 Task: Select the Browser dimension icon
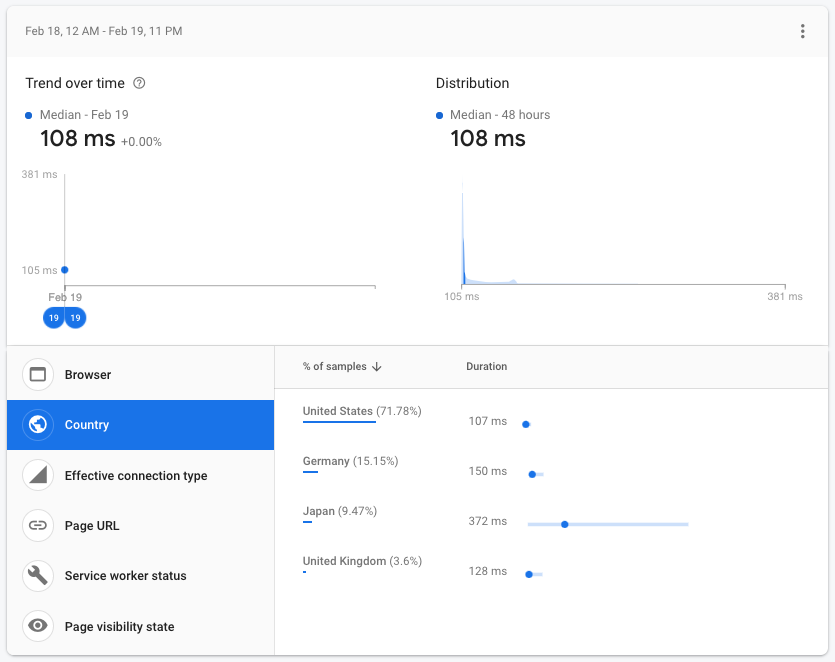click(37, 374)
